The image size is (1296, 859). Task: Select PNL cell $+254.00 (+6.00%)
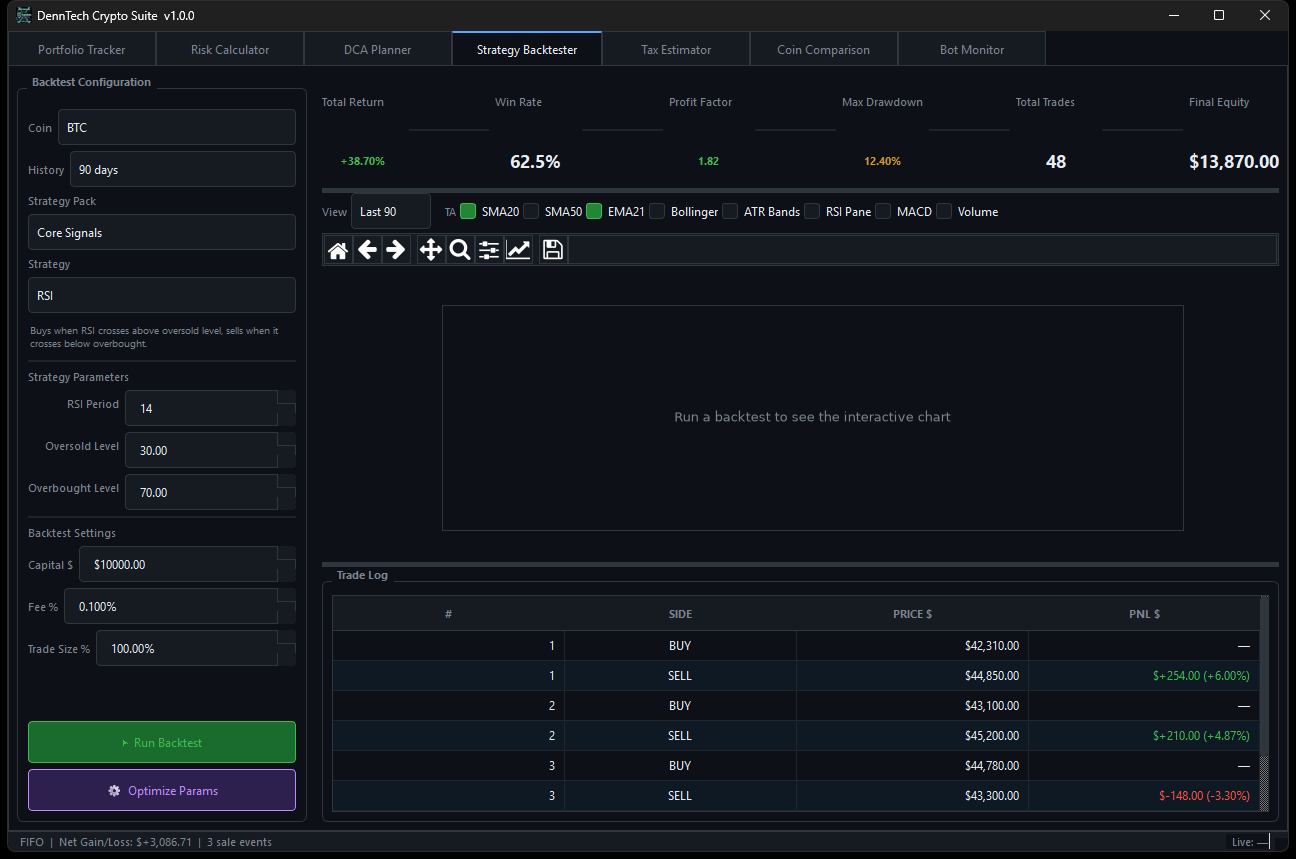click(x=1144, y=676)
